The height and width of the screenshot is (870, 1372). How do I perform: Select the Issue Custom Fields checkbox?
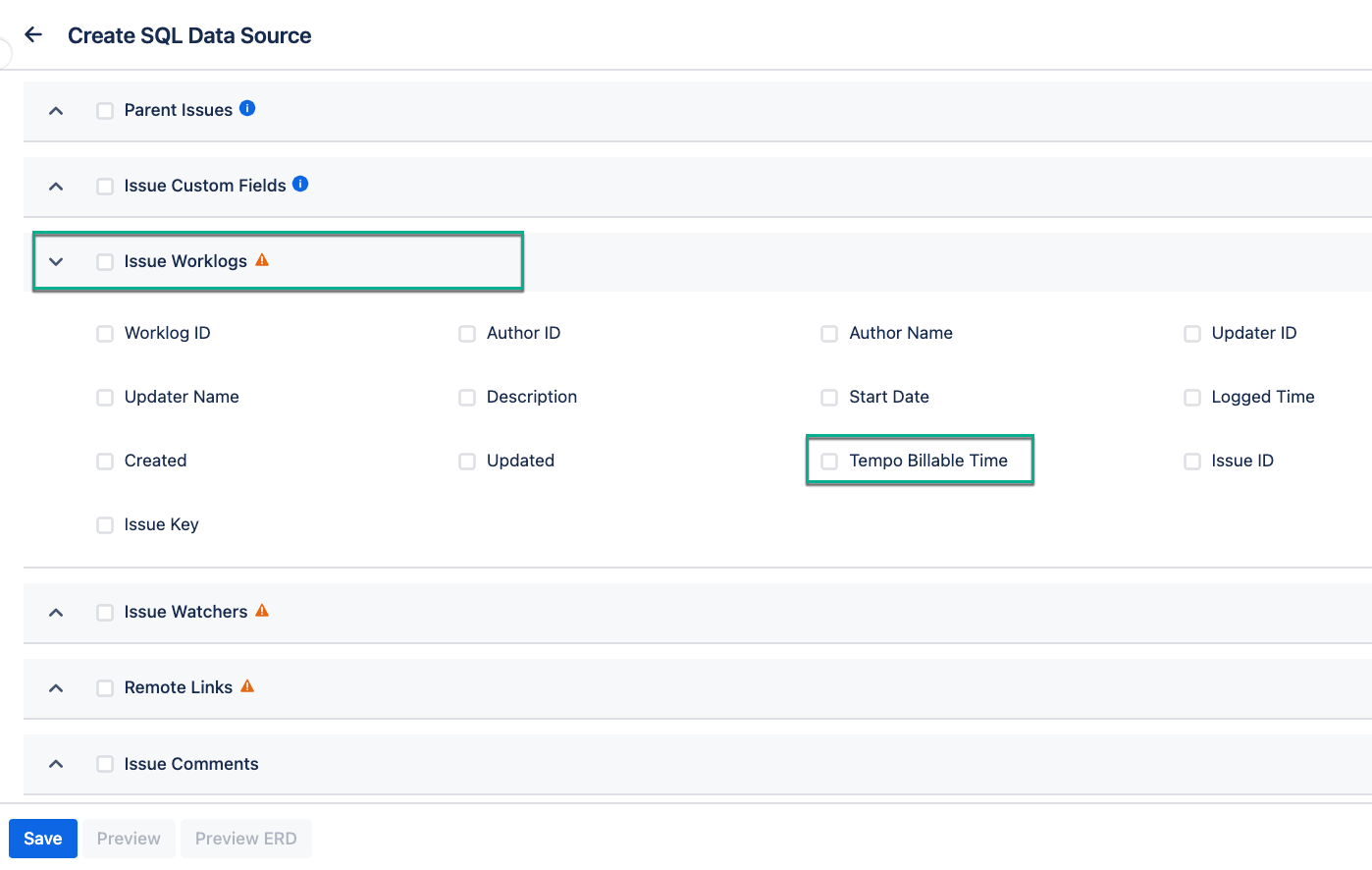click(x=105, y=187)
